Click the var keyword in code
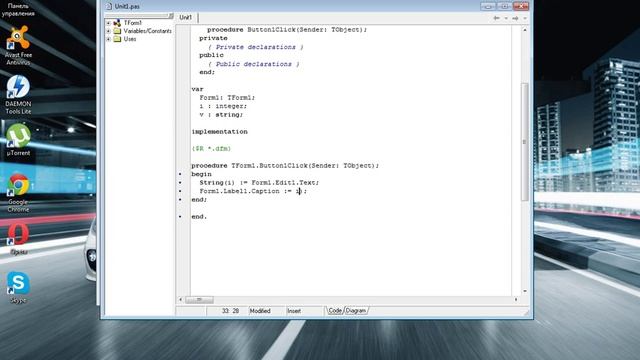The image size is (640, 360). point(198,89)
